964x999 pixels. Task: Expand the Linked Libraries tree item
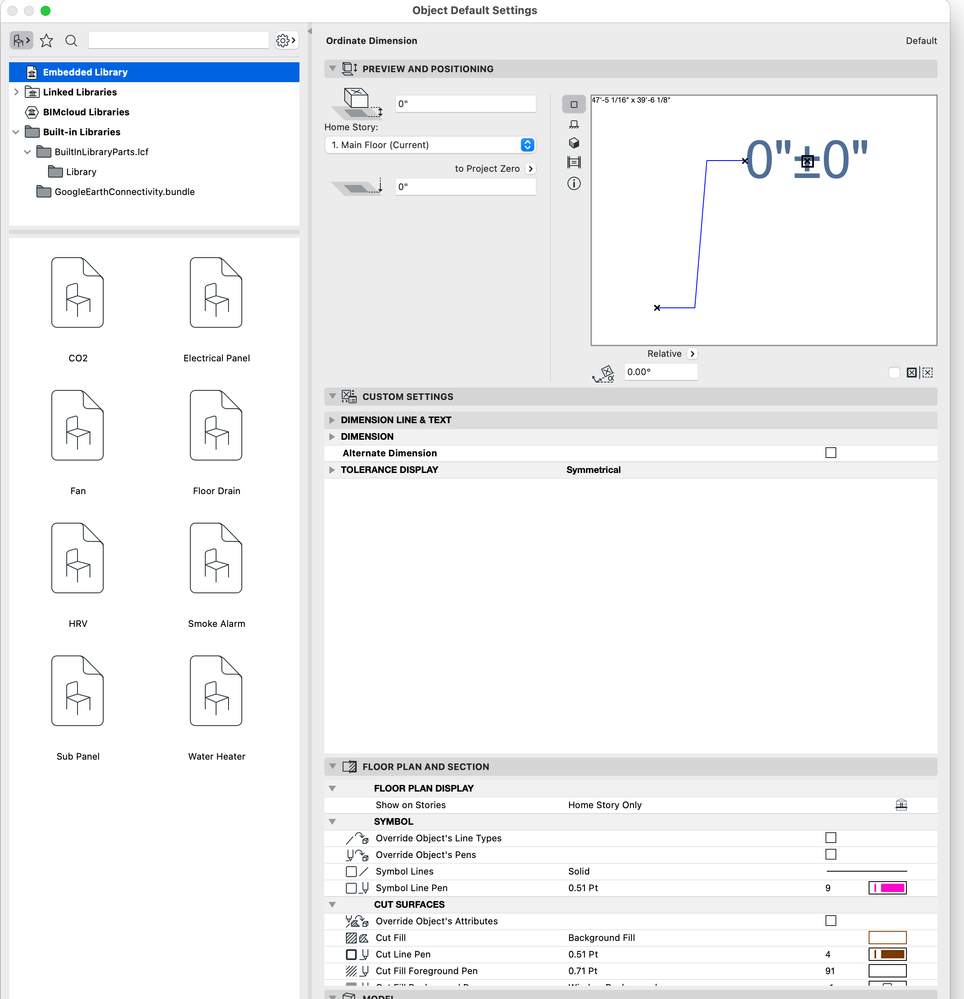point(18,92)
